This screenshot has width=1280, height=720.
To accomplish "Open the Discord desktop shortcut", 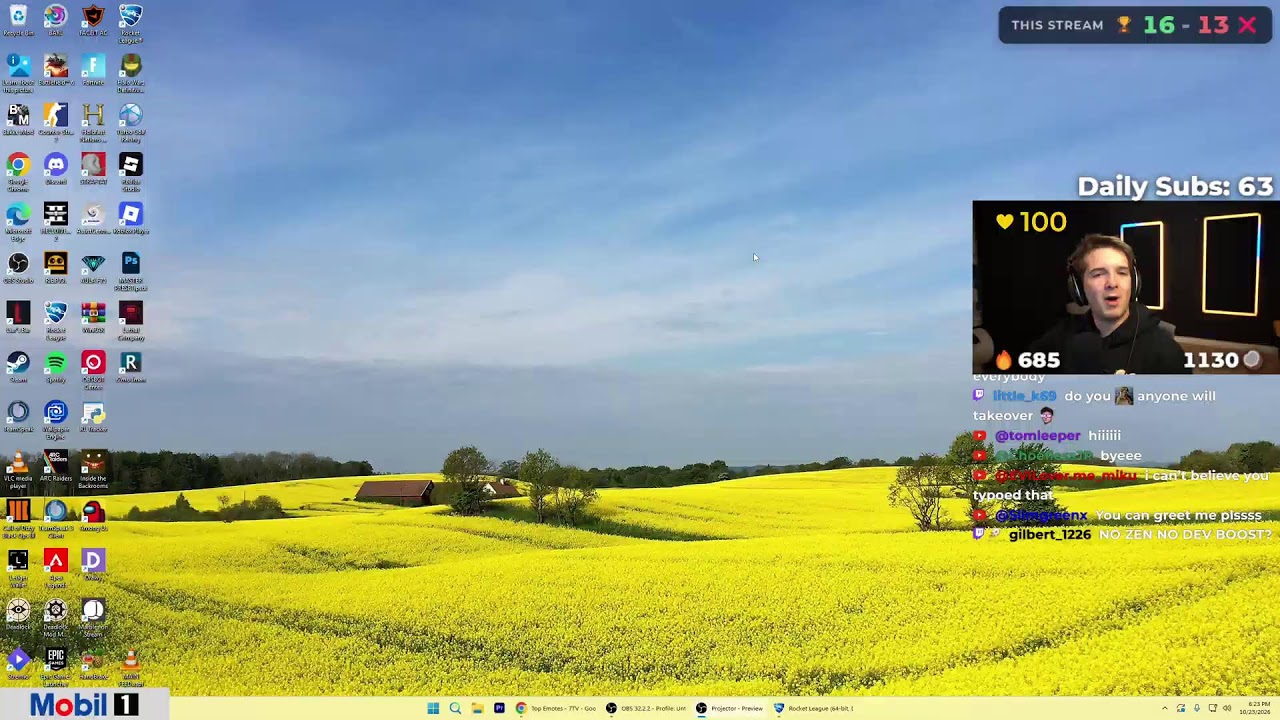I will click(x=56, y=170).
